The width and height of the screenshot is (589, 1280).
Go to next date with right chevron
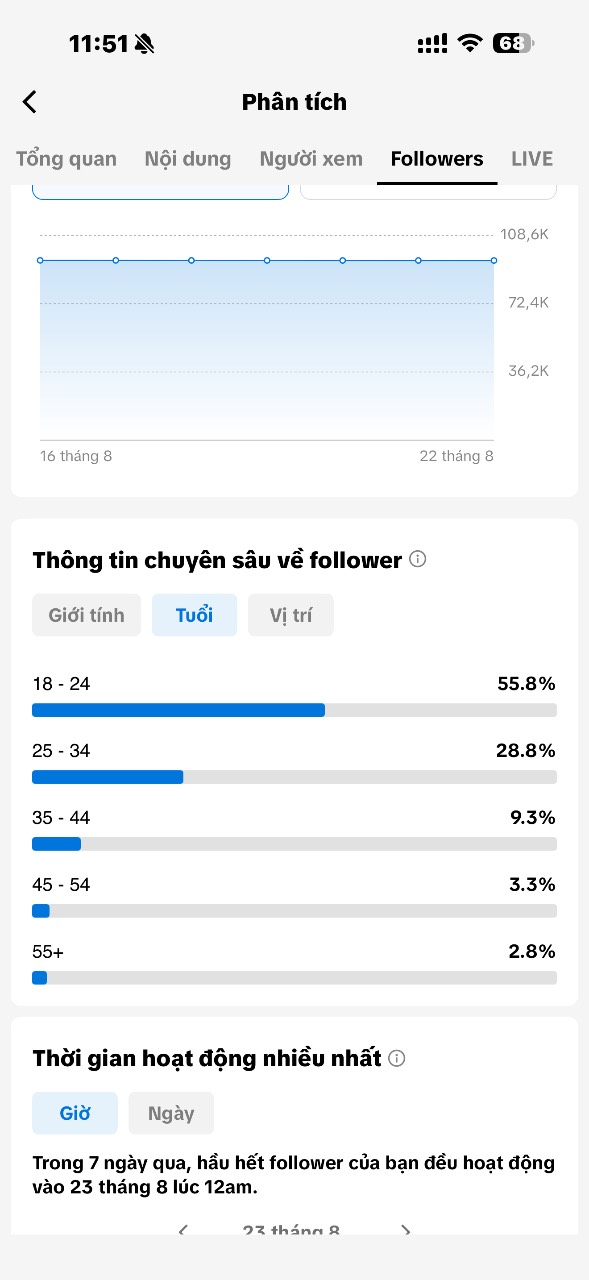(x=405, y=1231)
